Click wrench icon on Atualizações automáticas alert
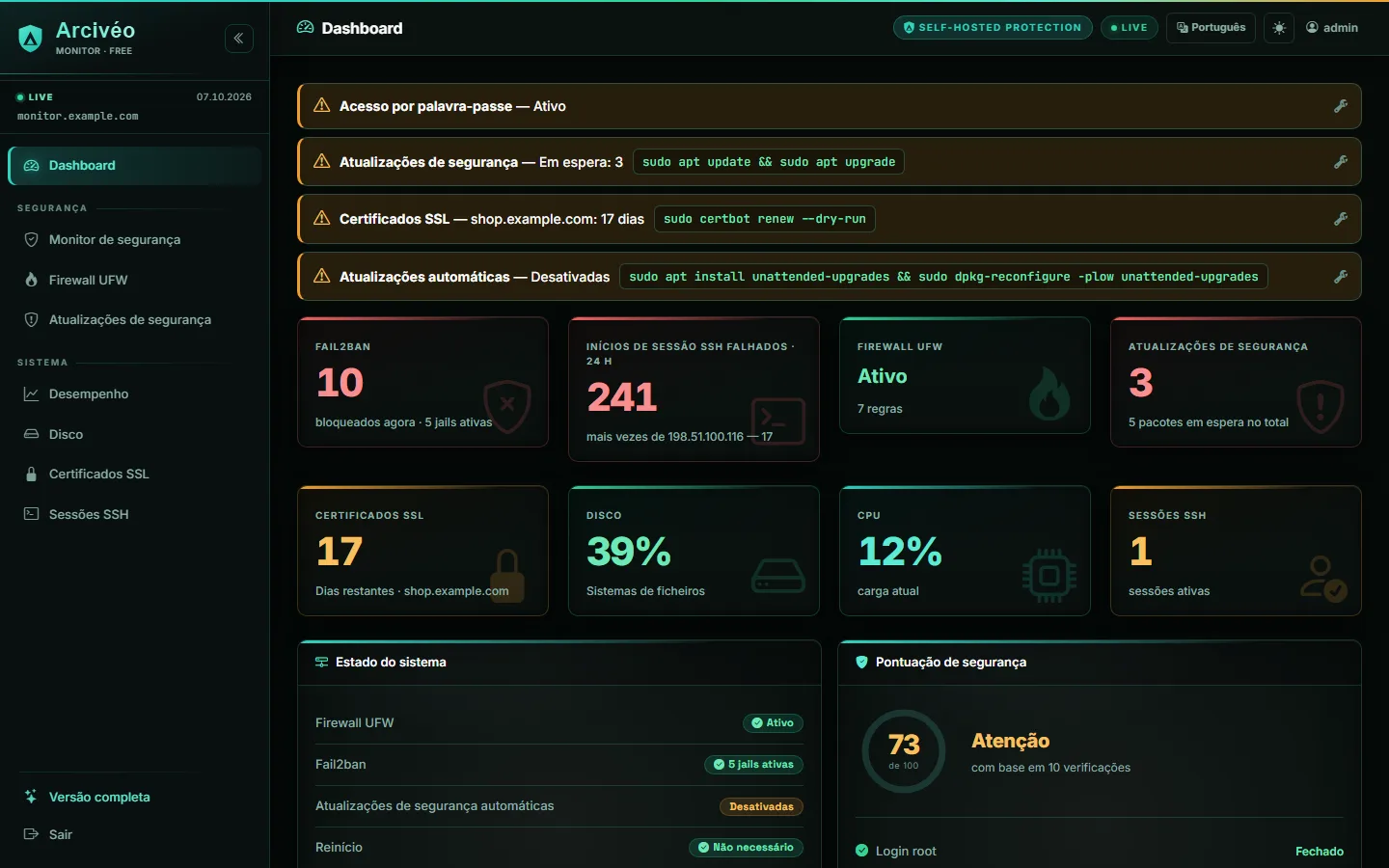This screenshot has width=1389, height=868. click(1341, 277)
